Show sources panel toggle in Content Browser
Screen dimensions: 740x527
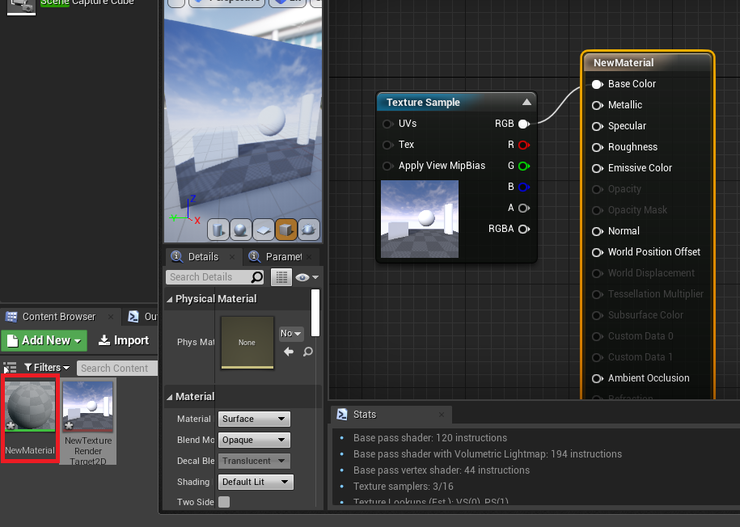point(10,368)
